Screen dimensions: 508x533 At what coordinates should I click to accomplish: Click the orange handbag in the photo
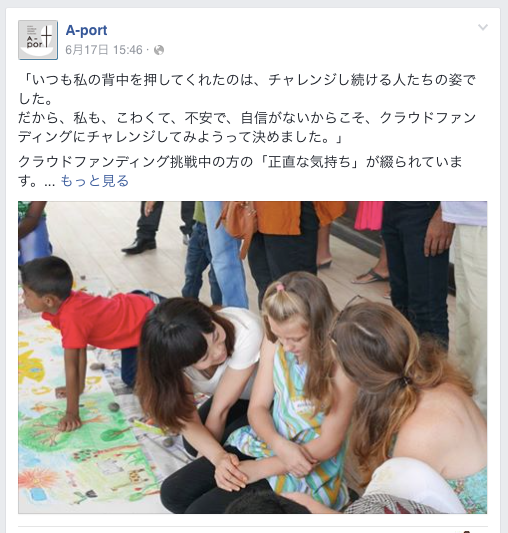(238, 223)
